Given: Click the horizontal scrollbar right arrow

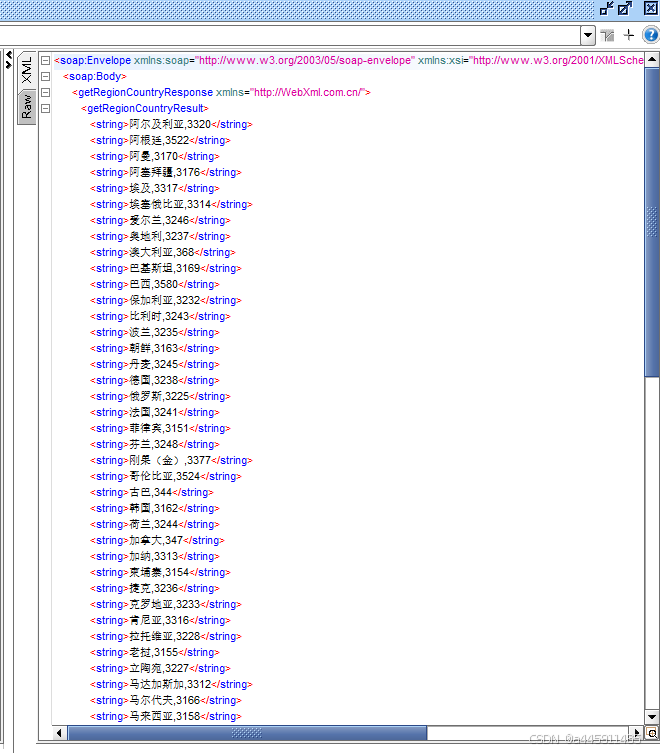Looking at the screenshot, I should (637, 733).
